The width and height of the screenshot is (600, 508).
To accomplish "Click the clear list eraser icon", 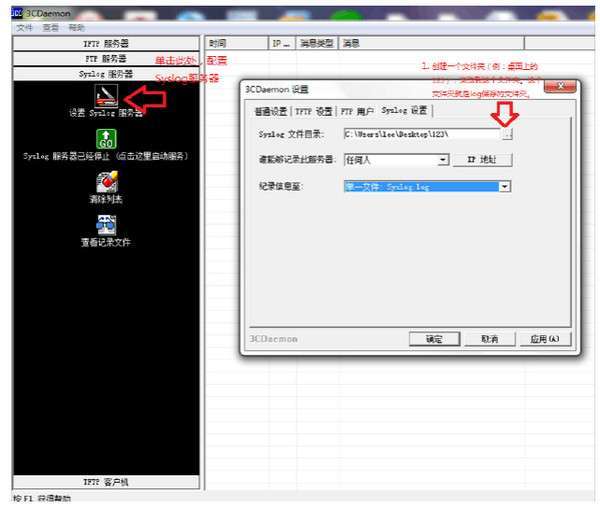I will pos(107,182).
